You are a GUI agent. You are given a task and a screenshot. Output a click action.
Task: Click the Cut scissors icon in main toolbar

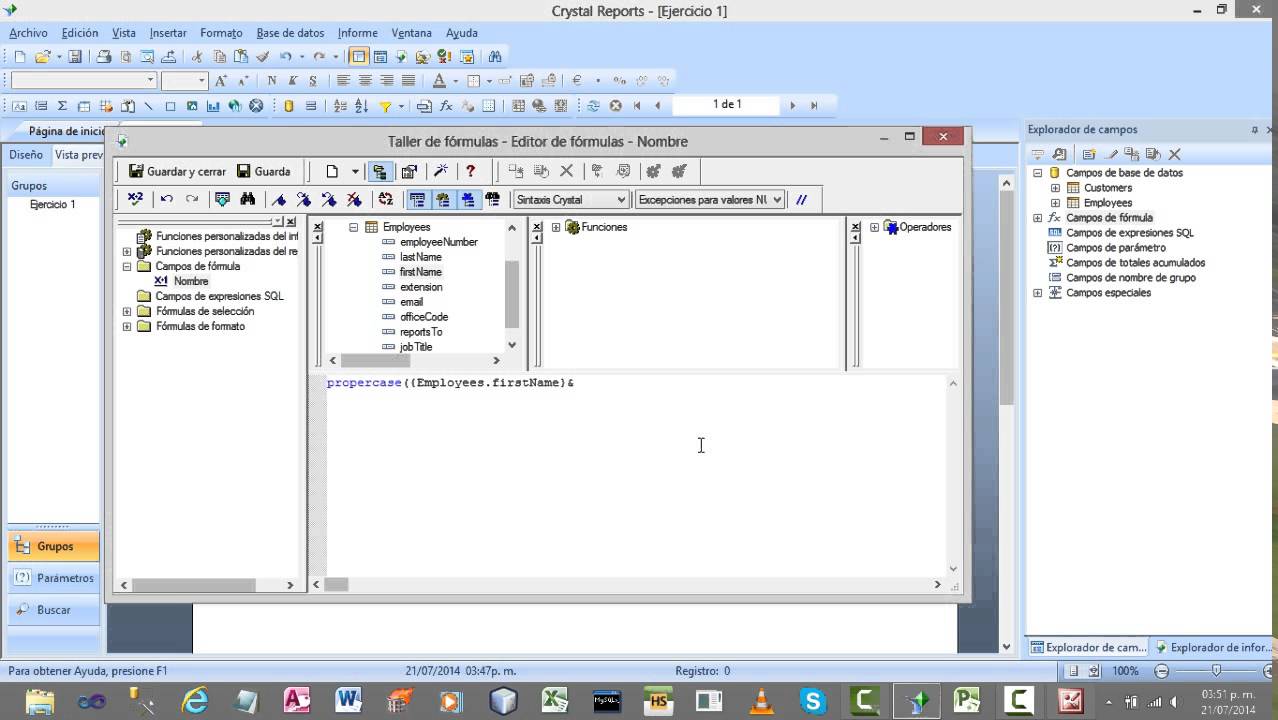click(x=197, y=57)
